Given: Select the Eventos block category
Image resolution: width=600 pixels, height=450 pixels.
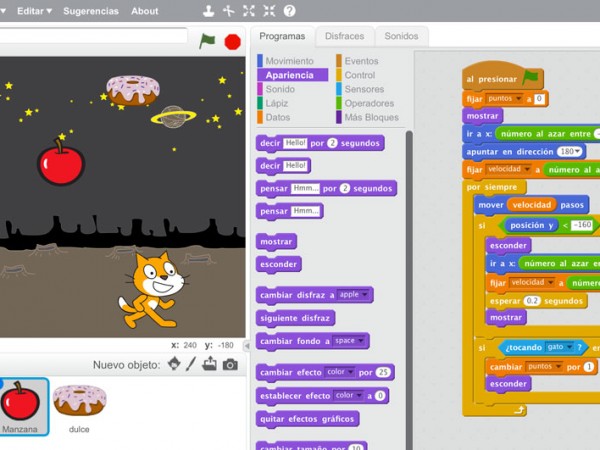Looking at the screenshot, I should [x=357, y=61].
